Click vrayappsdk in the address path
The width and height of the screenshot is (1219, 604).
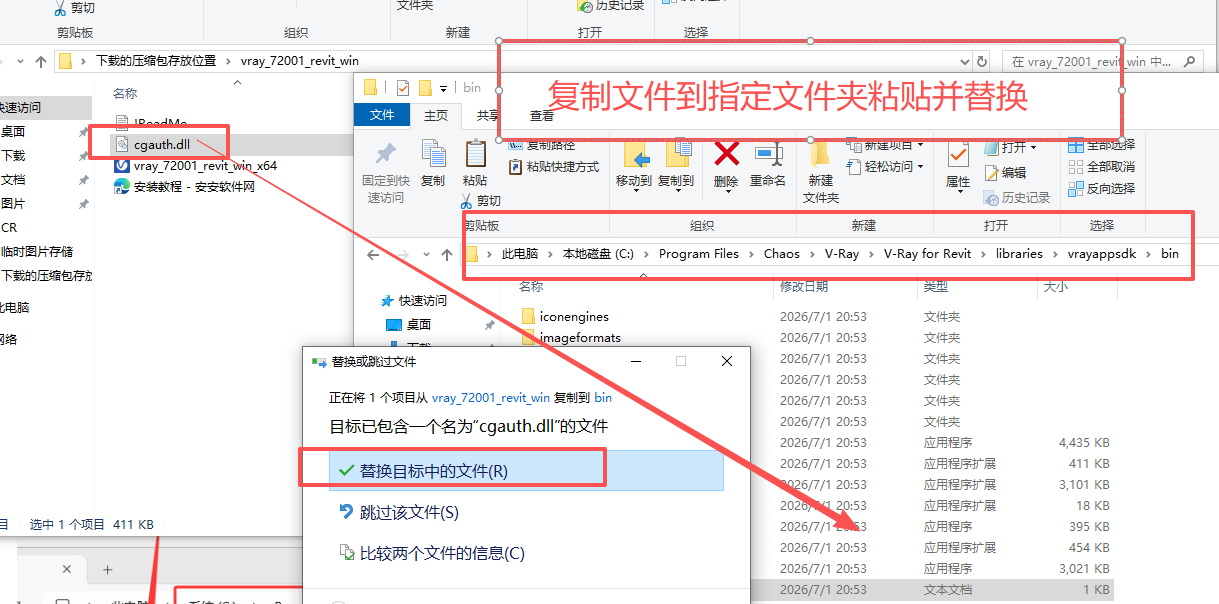1102,254
